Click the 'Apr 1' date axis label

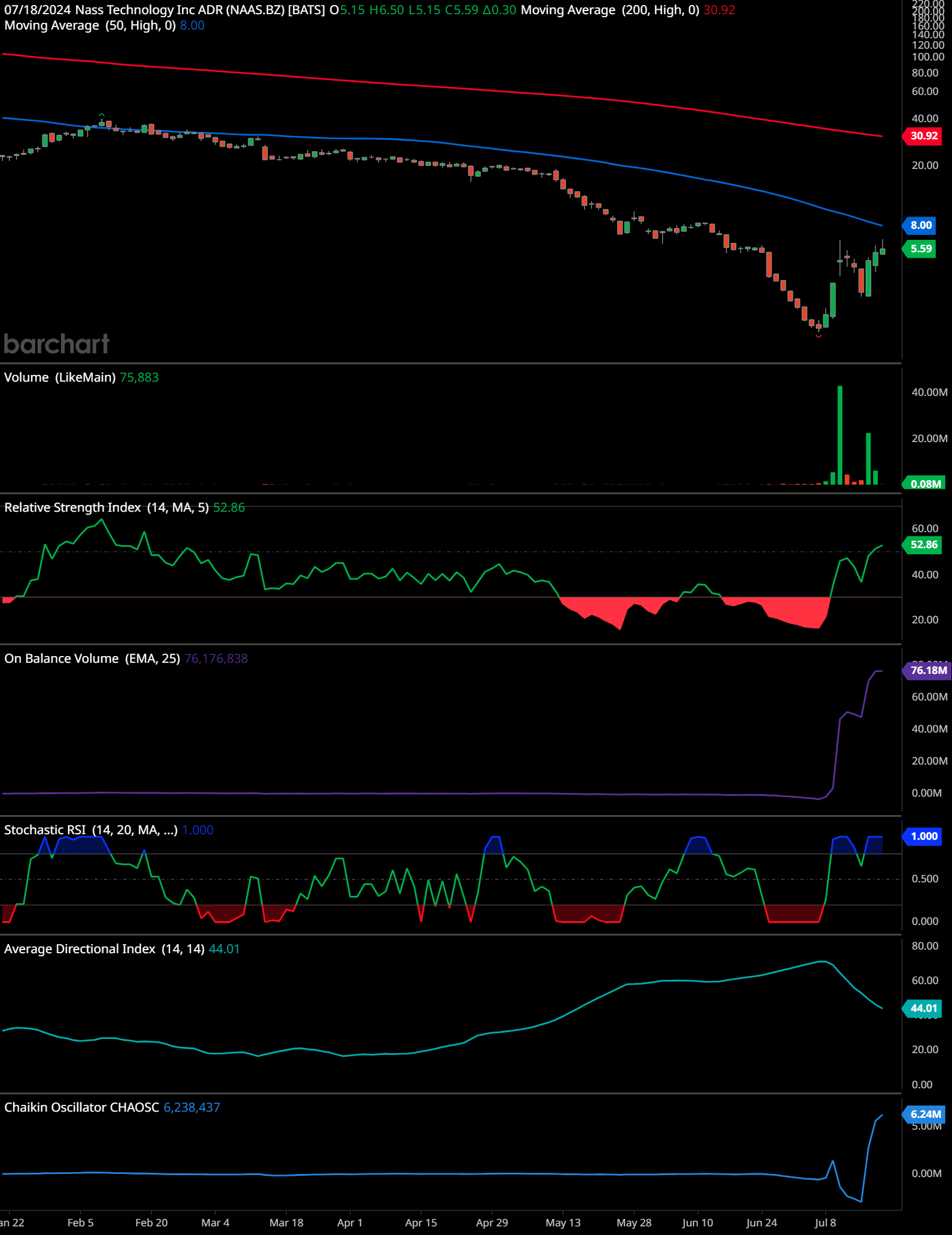(x=350, y=1223)
